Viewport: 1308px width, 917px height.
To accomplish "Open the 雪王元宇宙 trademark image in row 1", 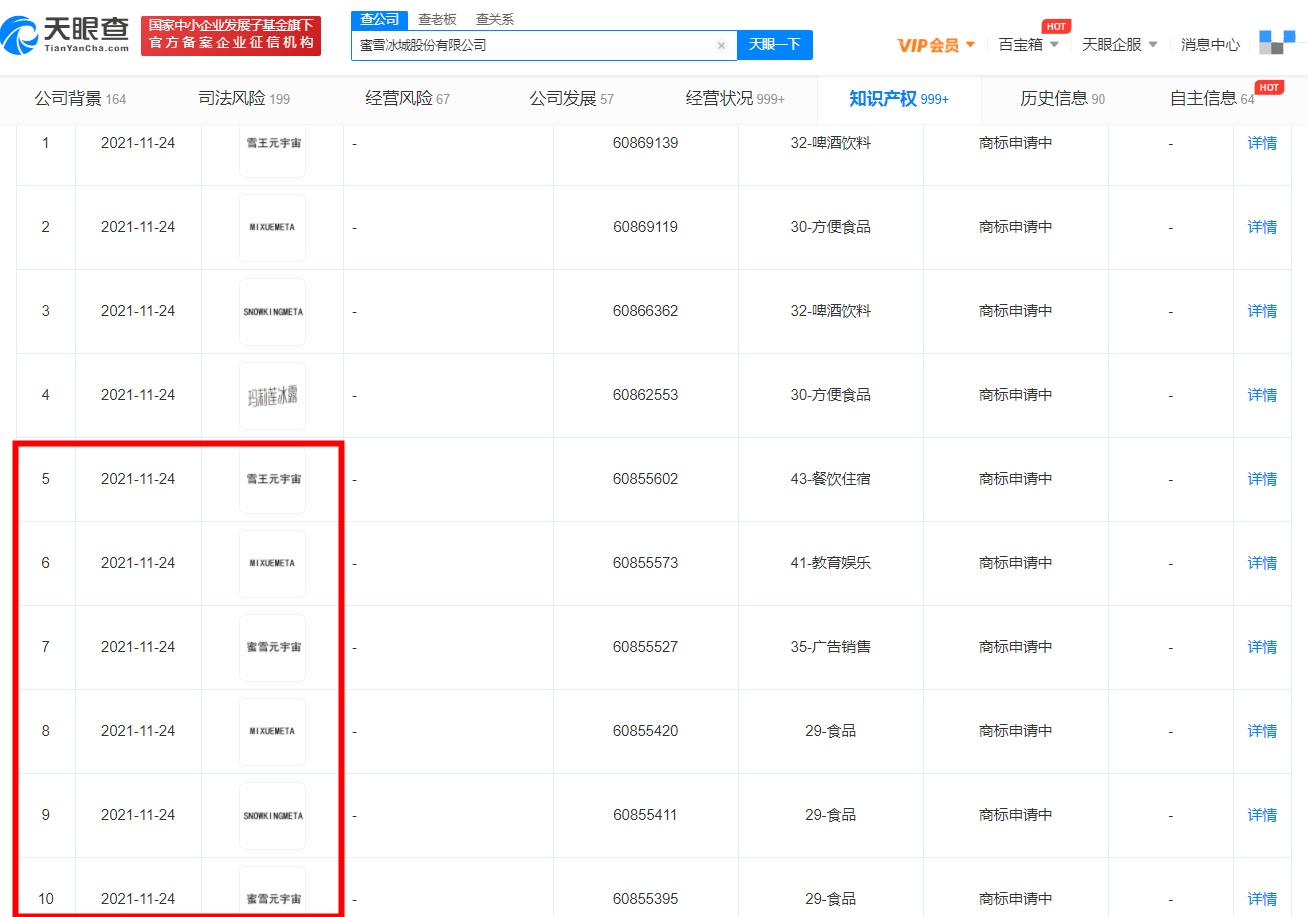I will tap(273, 143).
